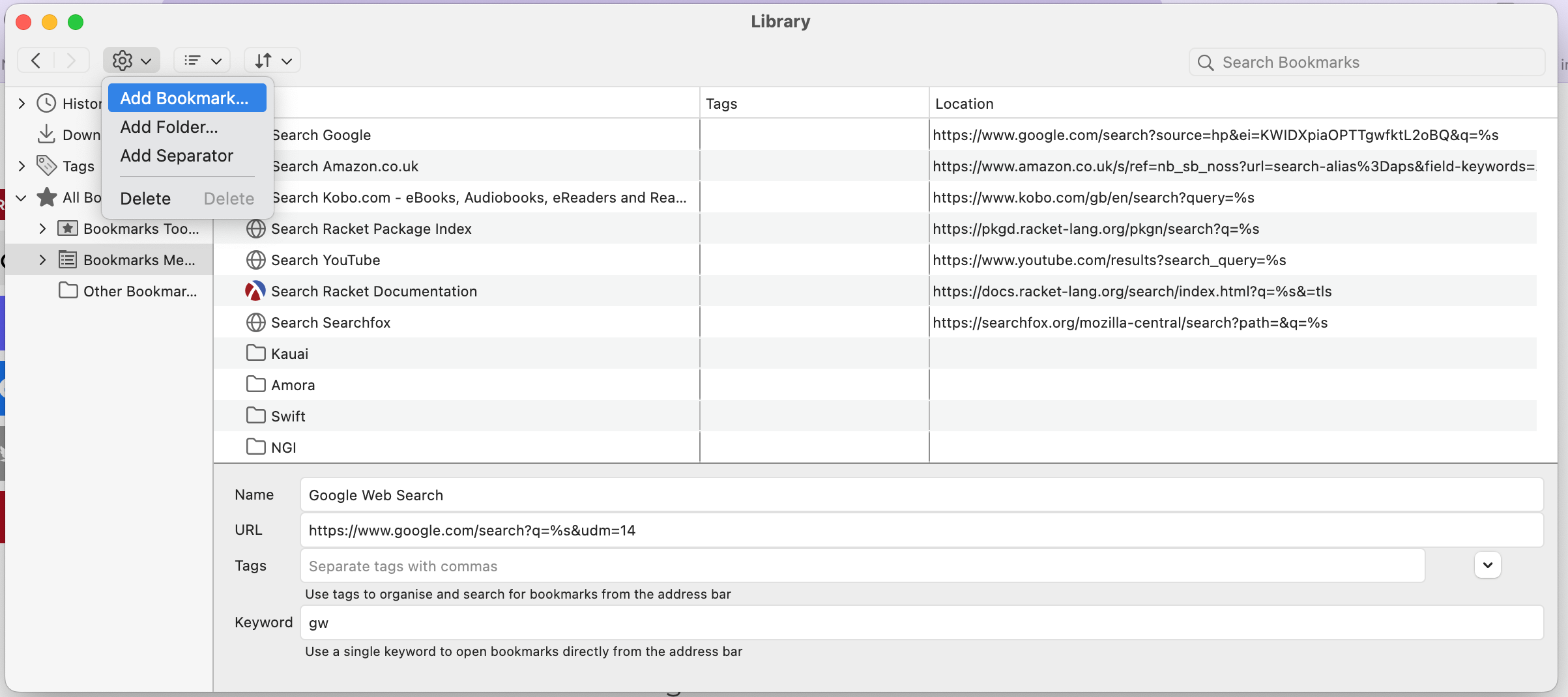Sort by the Tags column header
The height and width of the screenshot is (697, 1568).
coord(814,103)
